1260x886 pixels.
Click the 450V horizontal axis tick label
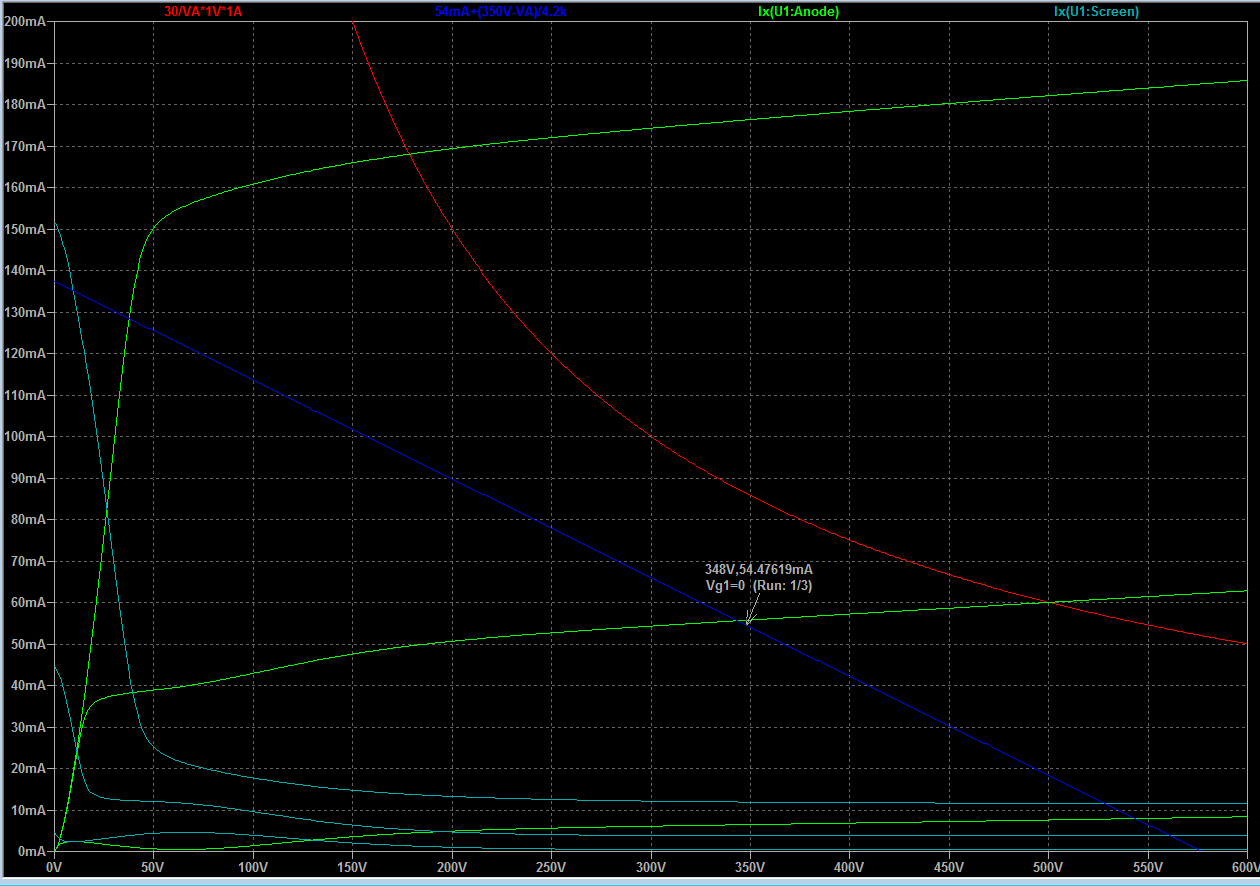tap(949, 867)
